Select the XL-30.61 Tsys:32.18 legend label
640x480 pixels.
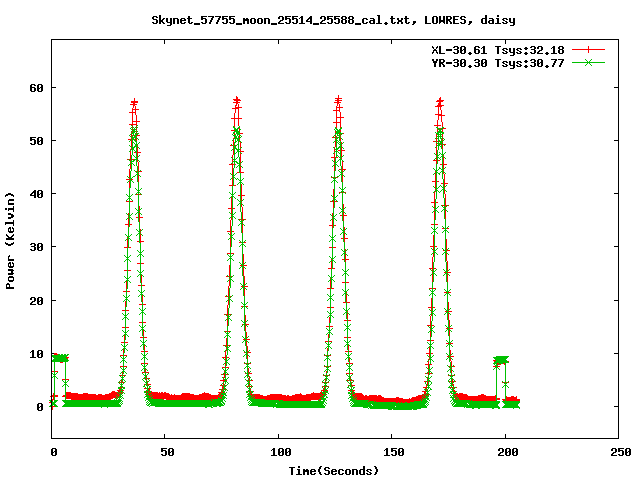click(494, 49)
